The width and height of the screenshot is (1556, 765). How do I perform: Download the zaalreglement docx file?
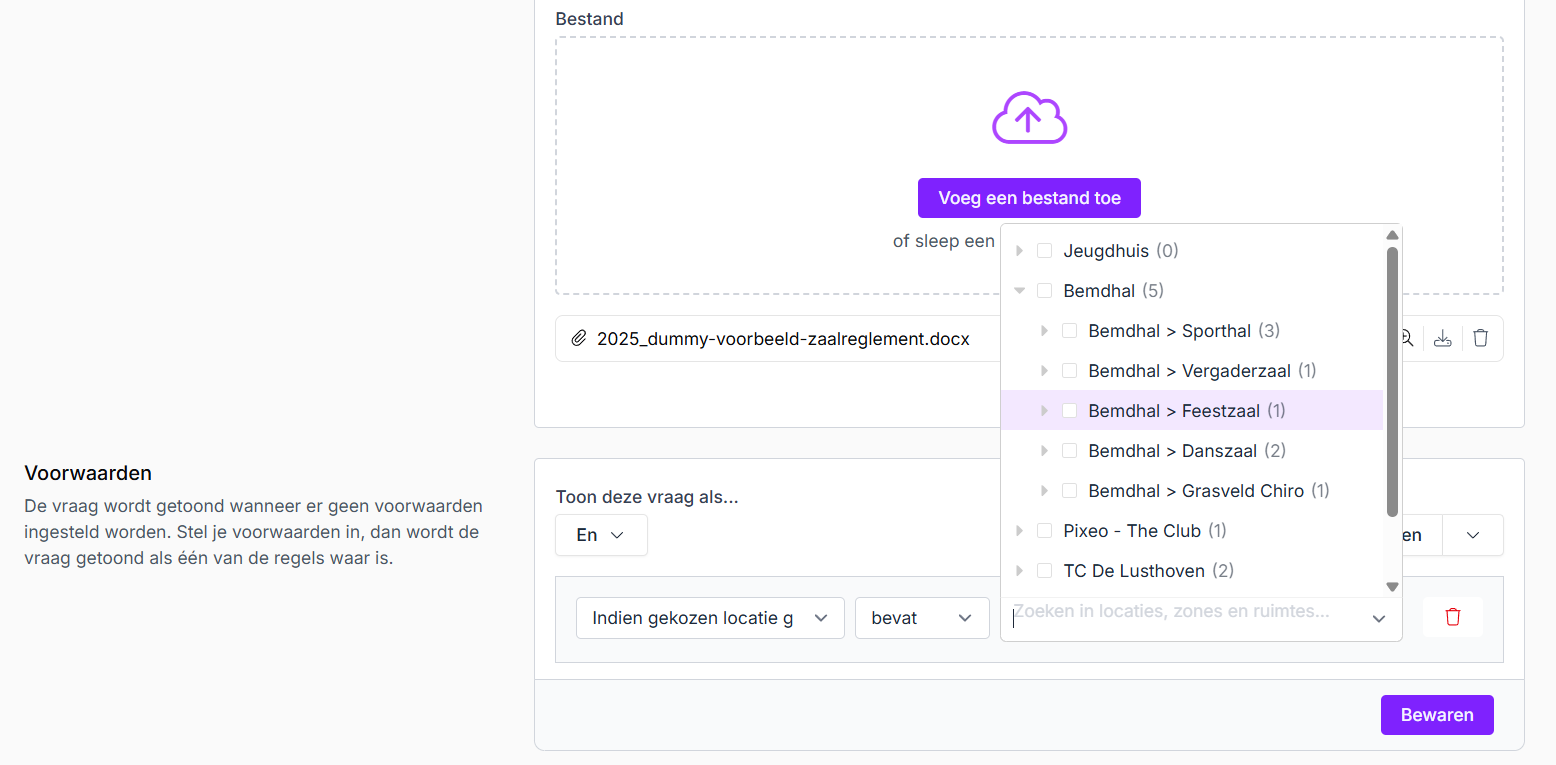click(x=1442, y=339)
